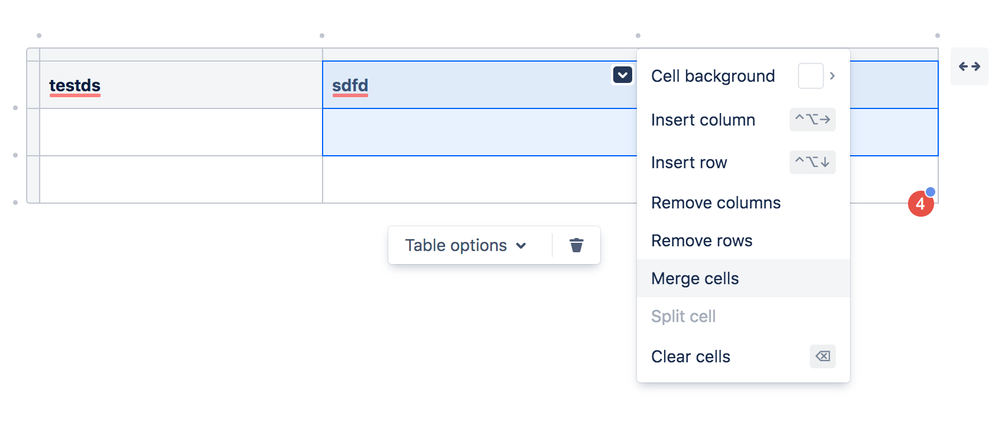The width and height of the screenshot is (998, 424).
Task: Click the table width expand arrows icon
Action: (969, 66)
